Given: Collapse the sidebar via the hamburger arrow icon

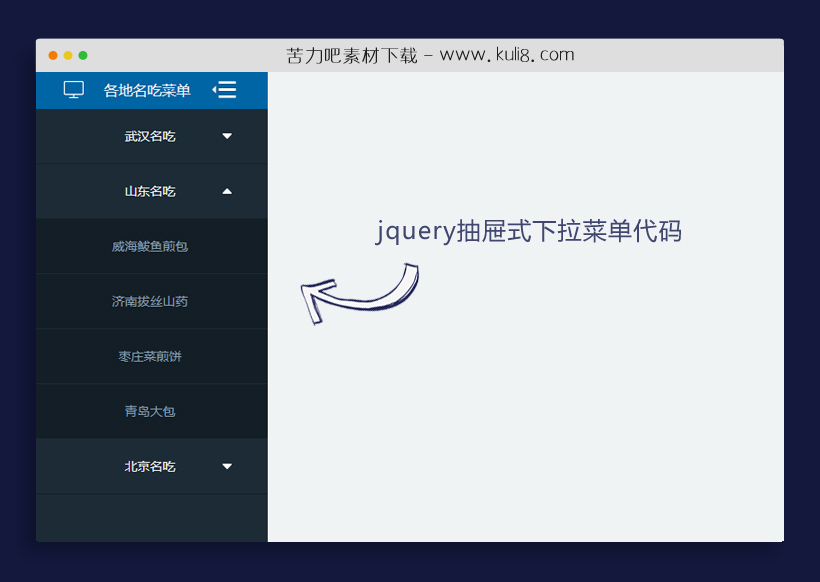Looking at the screenshot, I should point(225,89).
